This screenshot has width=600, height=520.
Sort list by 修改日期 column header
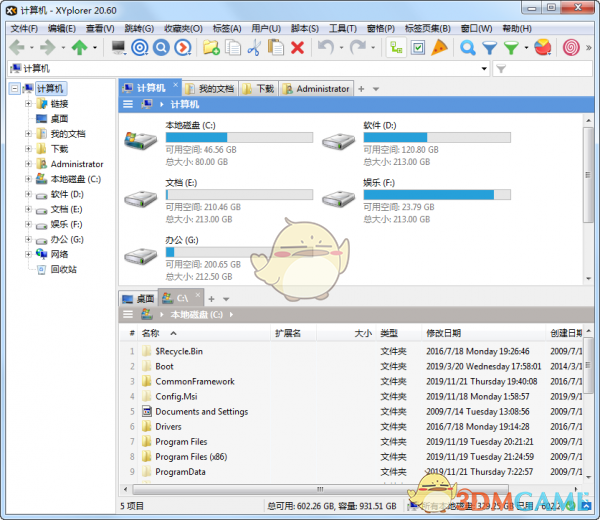(443, 333)
